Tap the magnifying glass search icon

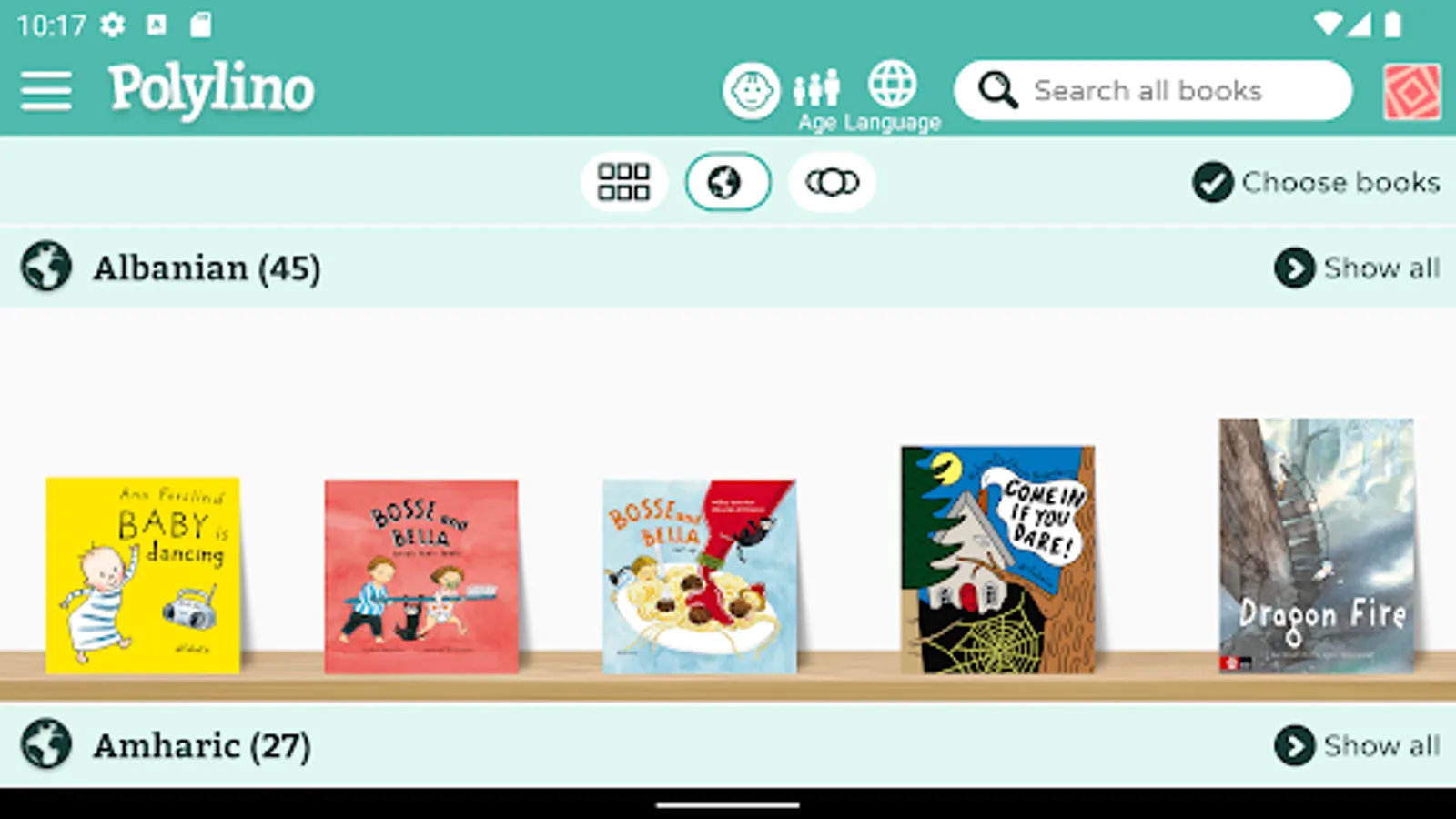998,90
